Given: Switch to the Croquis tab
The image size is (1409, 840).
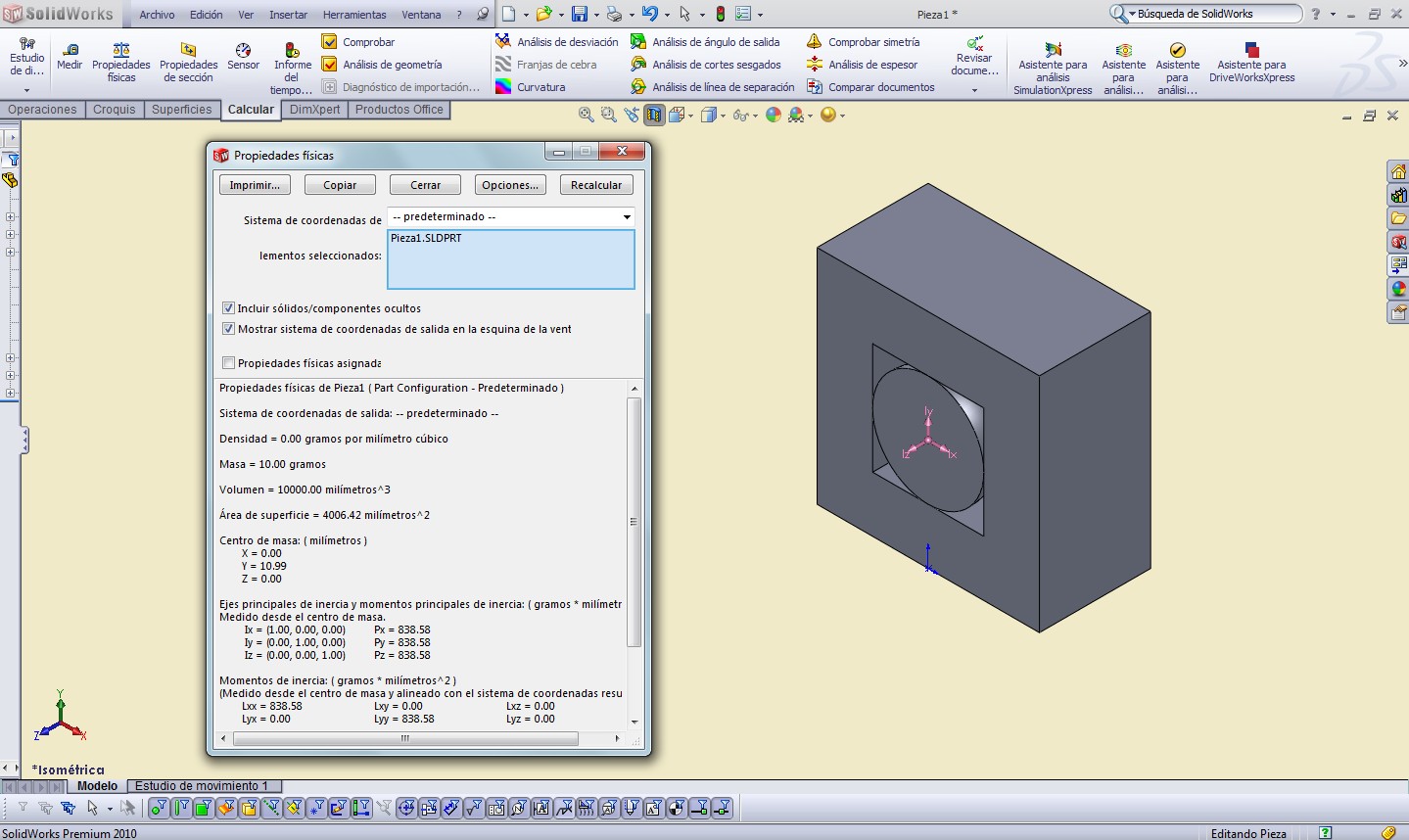Looking at the screenshot, I should click(115, 110).
